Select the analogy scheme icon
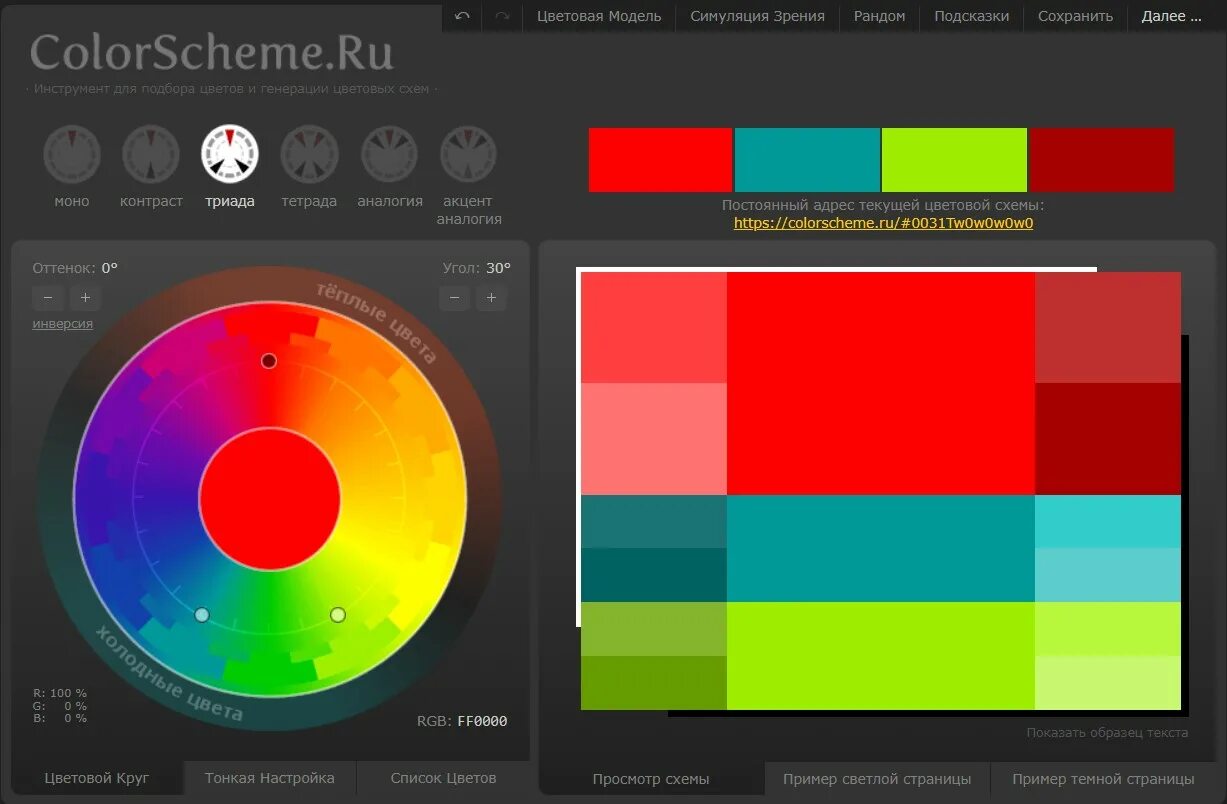The height and width of the screenshot is (804, 1227). tap(390, 154)
